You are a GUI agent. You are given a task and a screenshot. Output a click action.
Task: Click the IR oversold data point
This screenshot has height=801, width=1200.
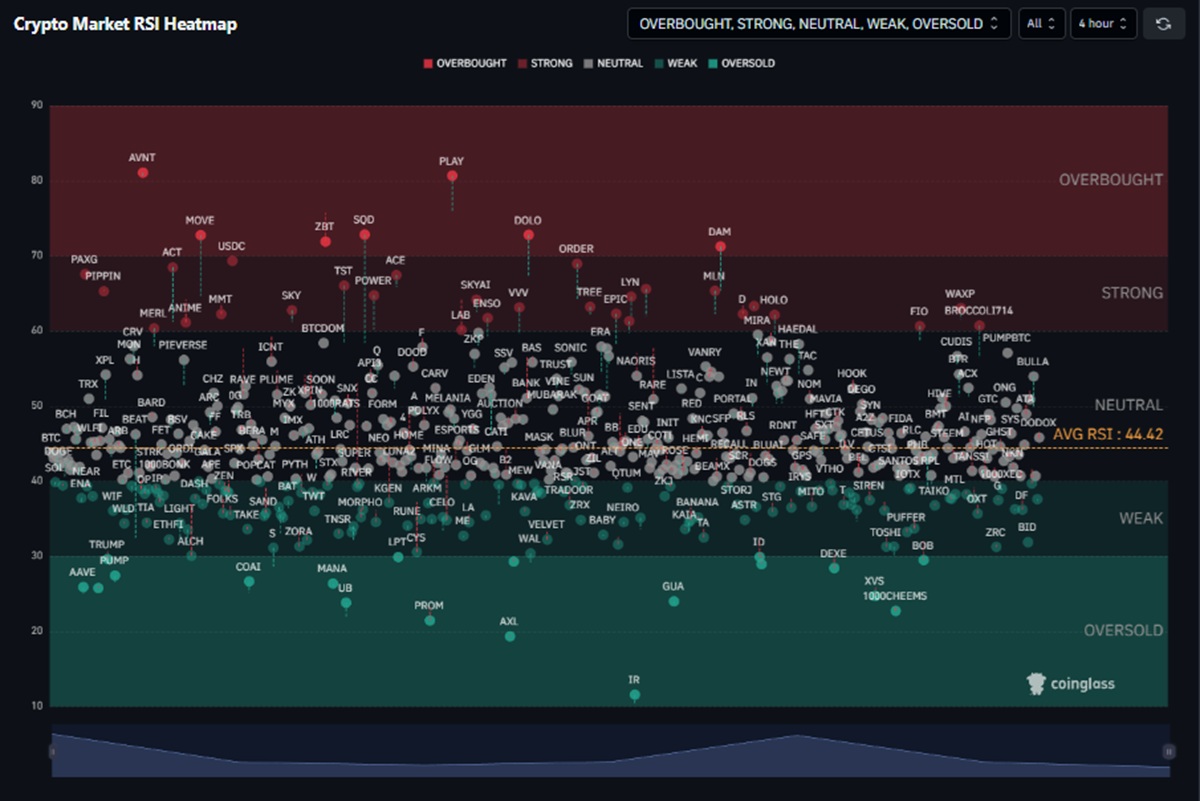coord(634,694)
